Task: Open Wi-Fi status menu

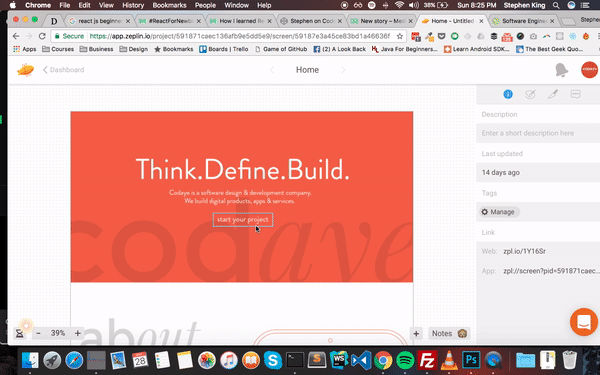Action: click(x=399, y=5)
